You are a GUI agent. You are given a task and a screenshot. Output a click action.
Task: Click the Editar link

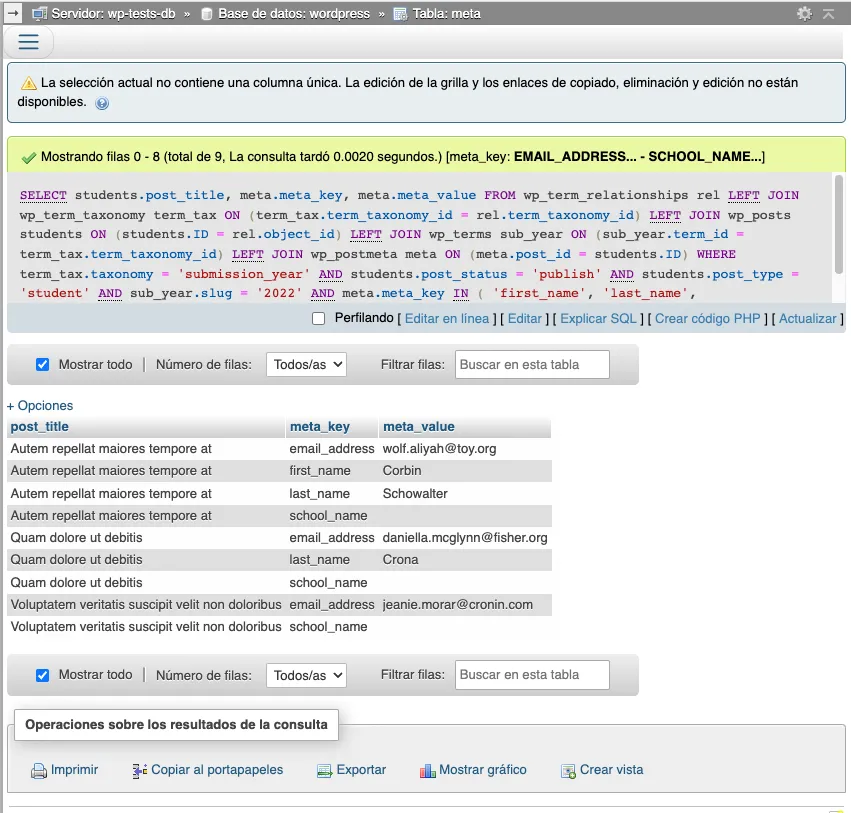(524, 319)
